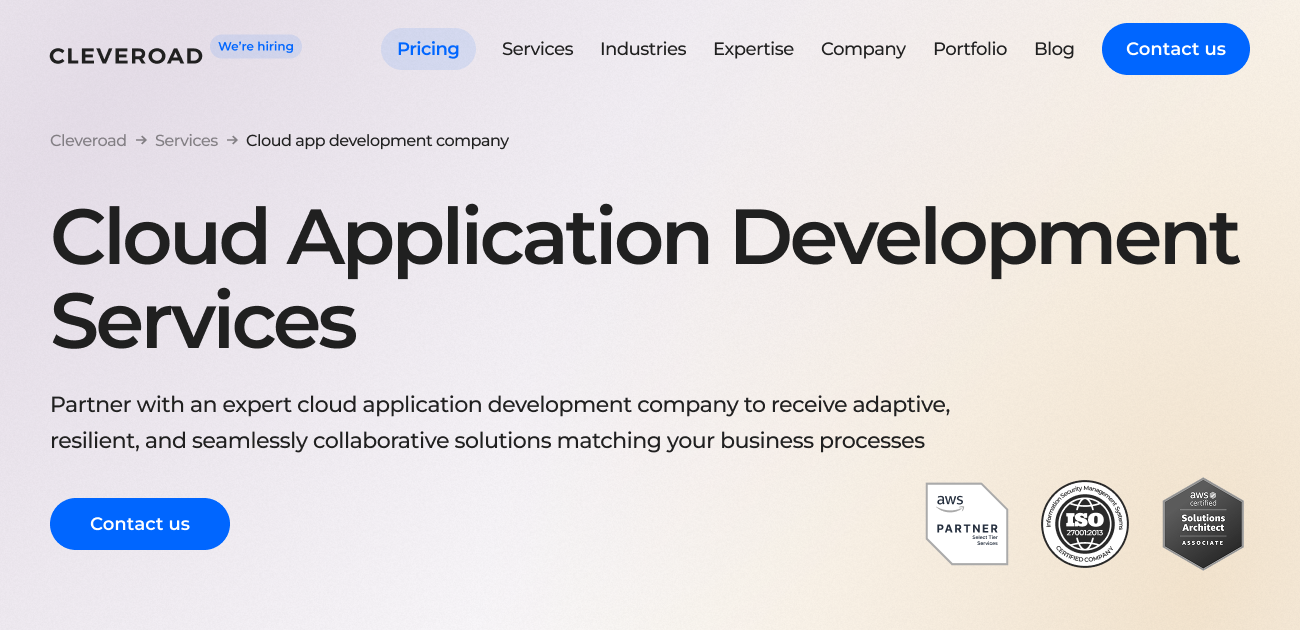Open the Blog page
1300x630 pixels.
click(x=1054, y=49)
